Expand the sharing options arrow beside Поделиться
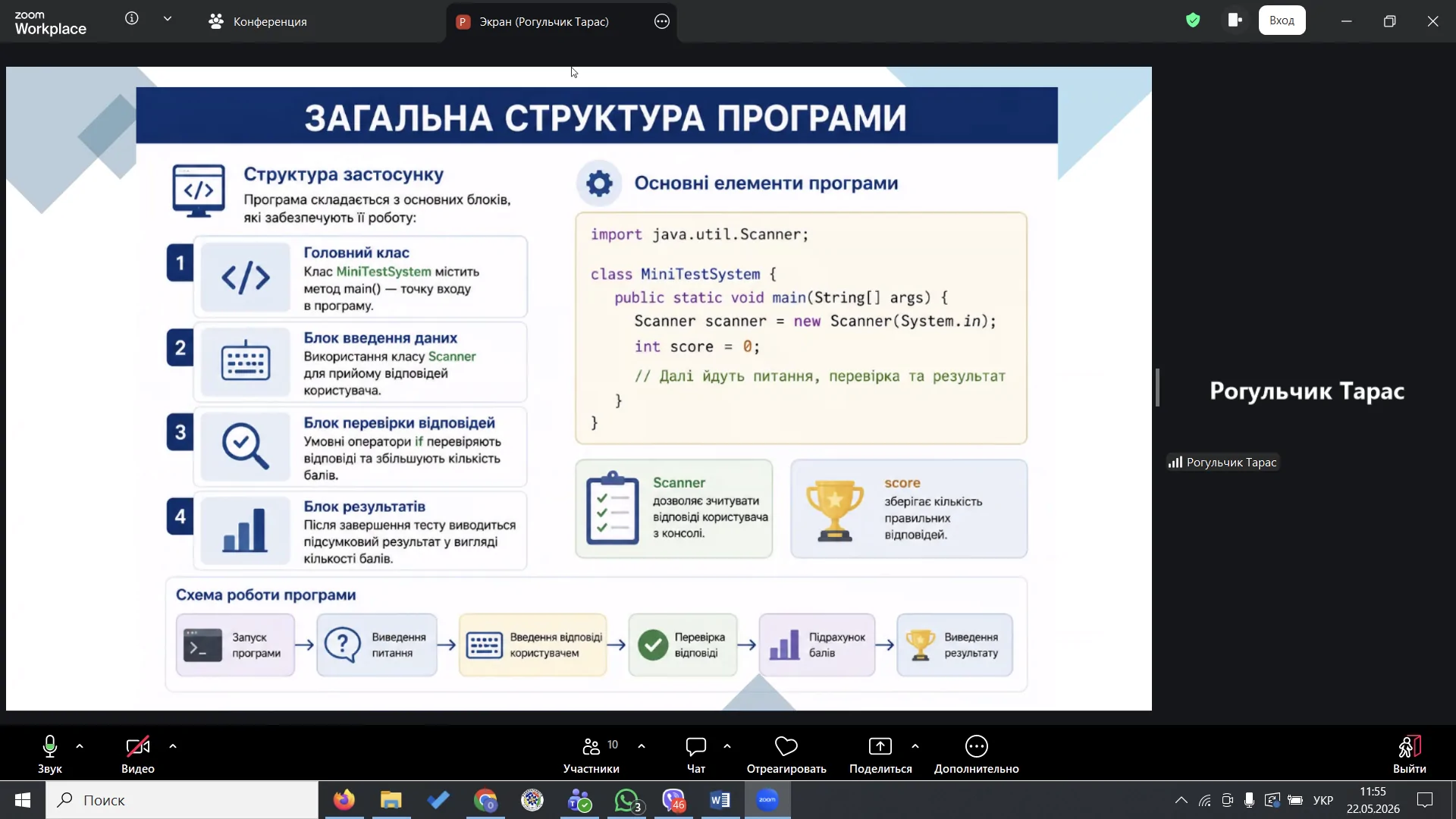 915,747
